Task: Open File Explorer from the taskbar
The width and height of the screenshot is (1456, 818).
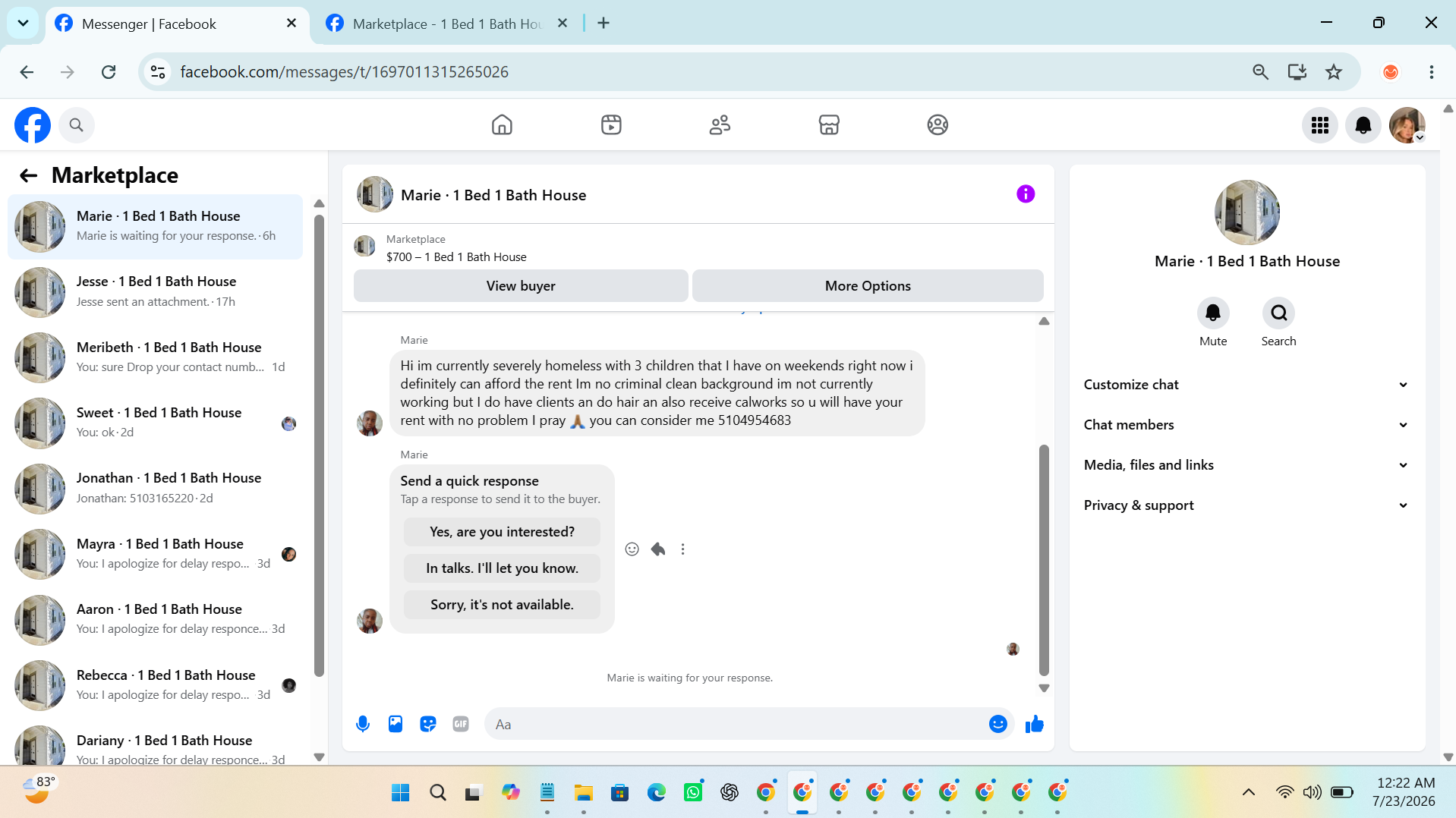Action: [583, 793]
